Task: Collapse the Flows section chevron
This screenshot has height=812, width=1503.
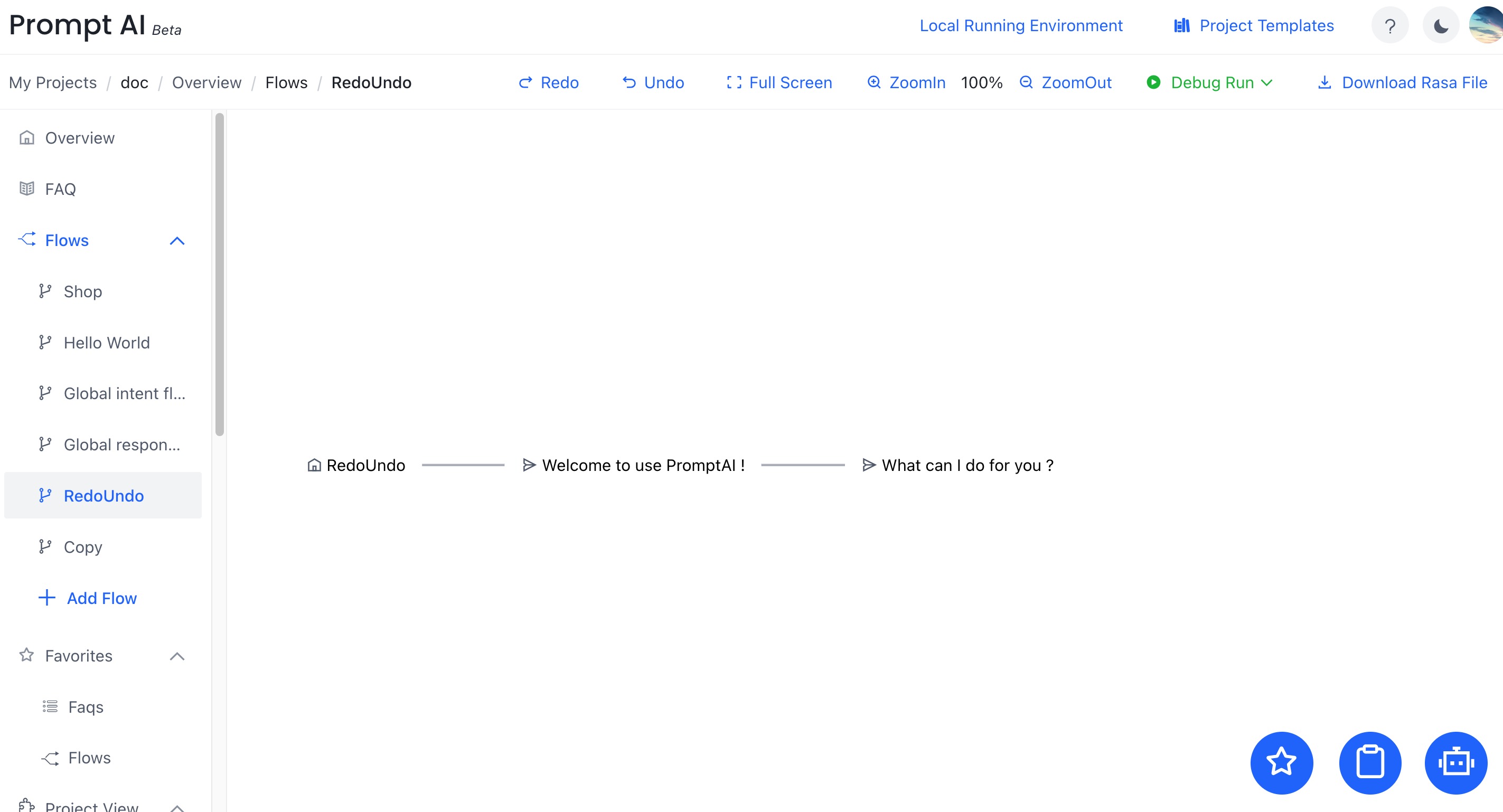Action: pos(177,241)
